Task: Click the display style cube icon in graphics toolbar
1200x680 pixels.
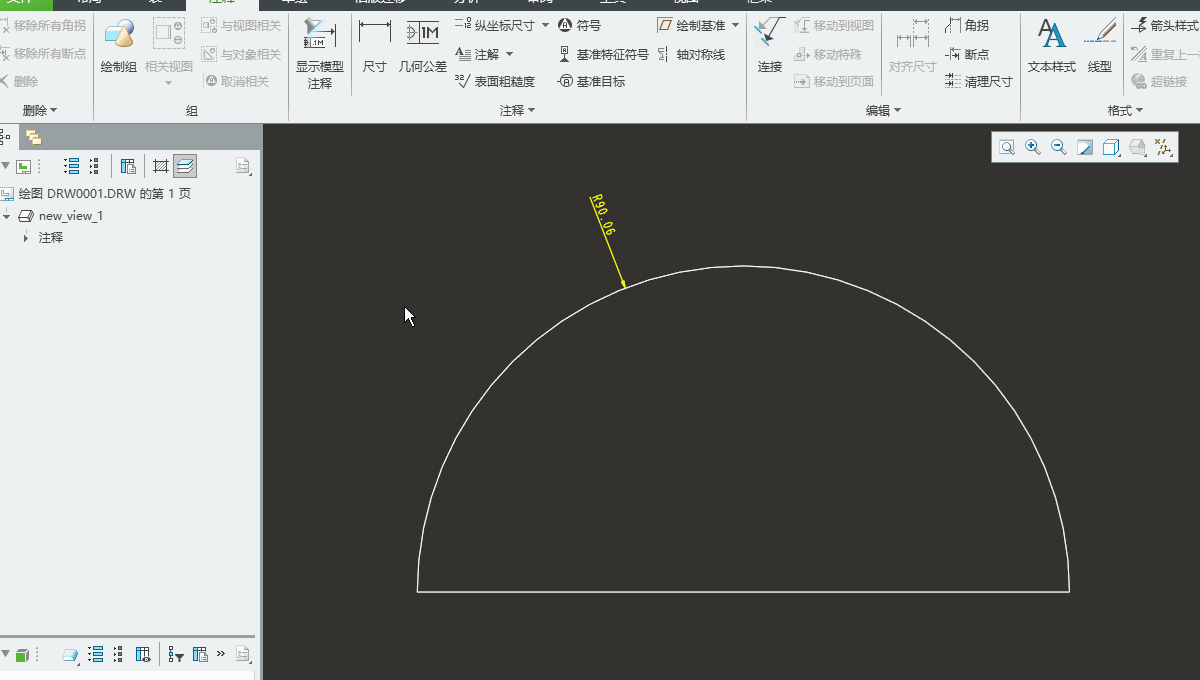Action: pos(1111,148)
